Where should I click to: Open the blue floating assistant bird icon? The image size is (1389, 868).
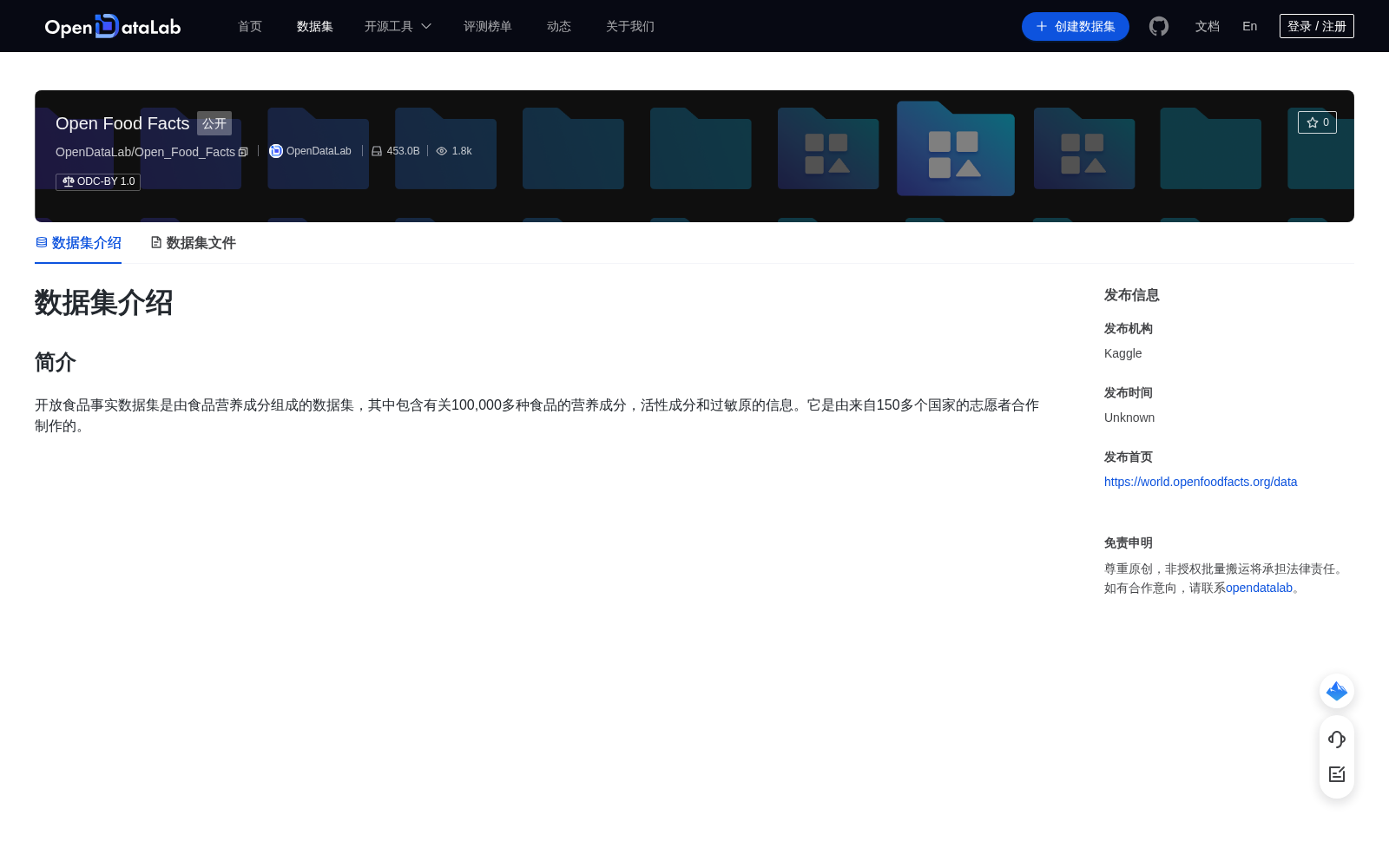(x=1337, y=691)
